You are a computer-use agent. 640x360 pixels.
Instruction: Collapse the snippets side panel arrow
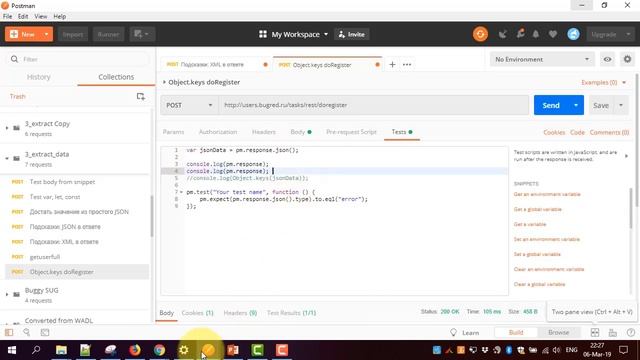(x=627, y=156)
